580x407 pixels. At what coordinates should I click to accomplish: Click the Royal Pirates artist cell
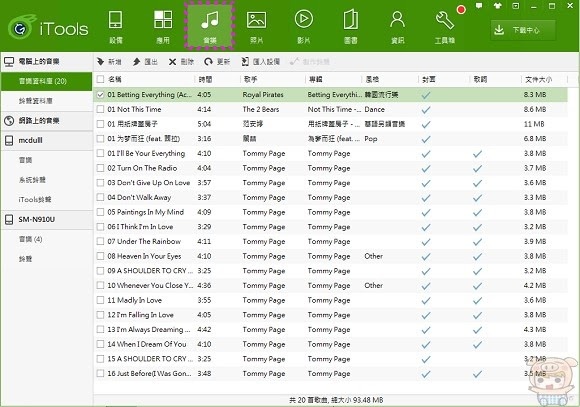click(263, 95)
